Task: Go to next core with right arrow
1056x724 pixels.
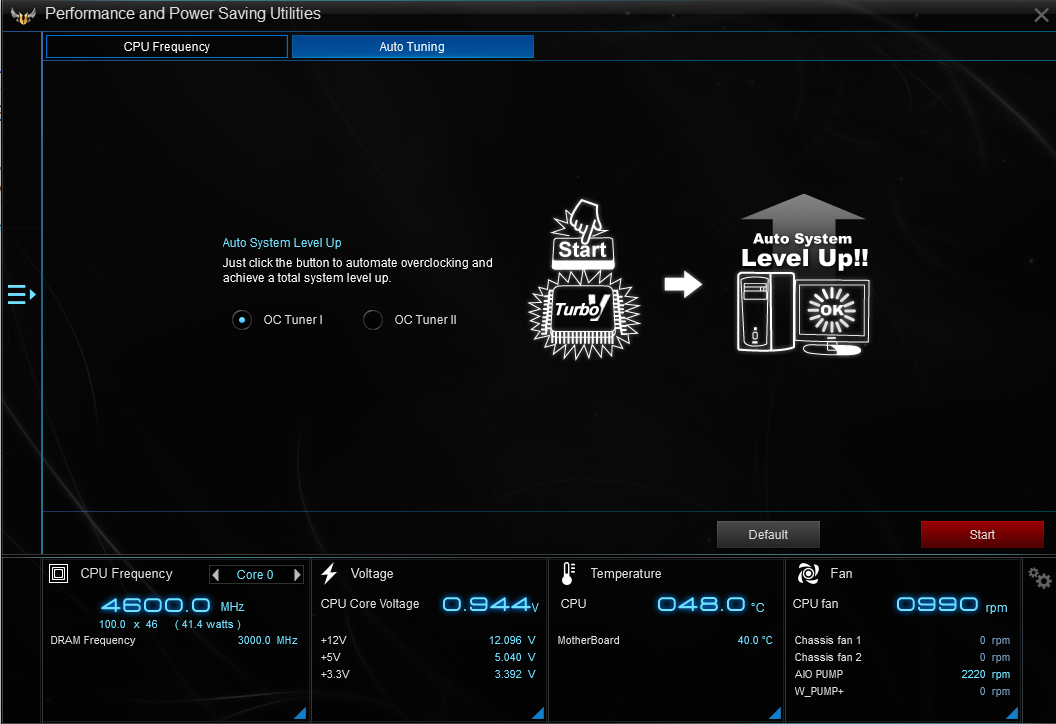Action: coord(297,574)
